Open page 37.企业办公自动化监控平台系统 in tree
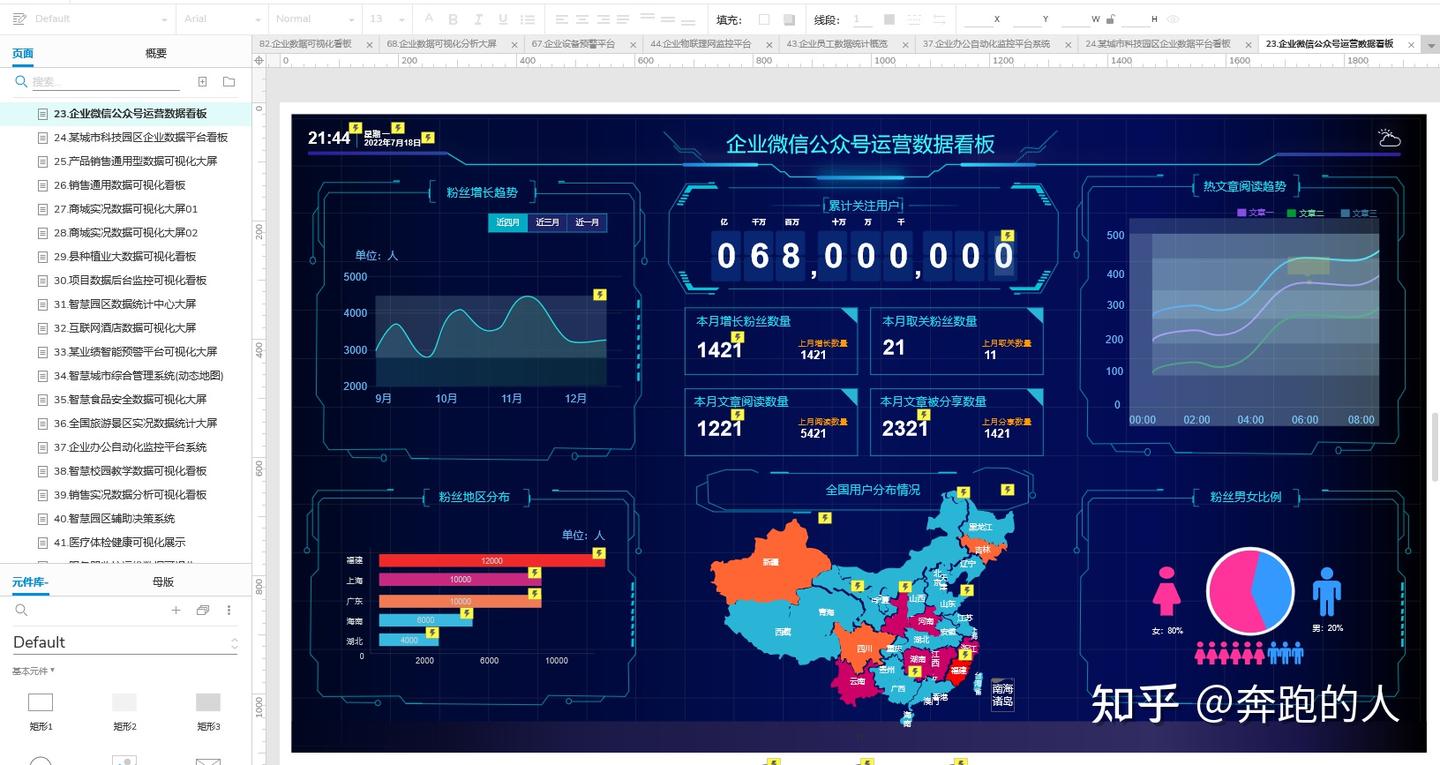The width and height of the screenshot is (1440, 765). 130,447
